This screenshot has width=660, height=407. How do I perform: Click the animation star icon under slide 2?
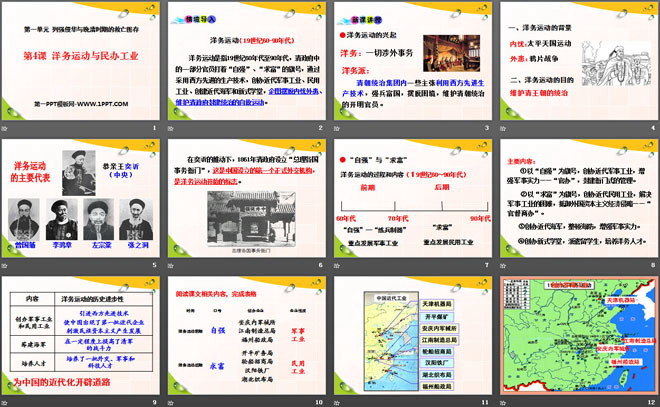(x=171, y=128)
